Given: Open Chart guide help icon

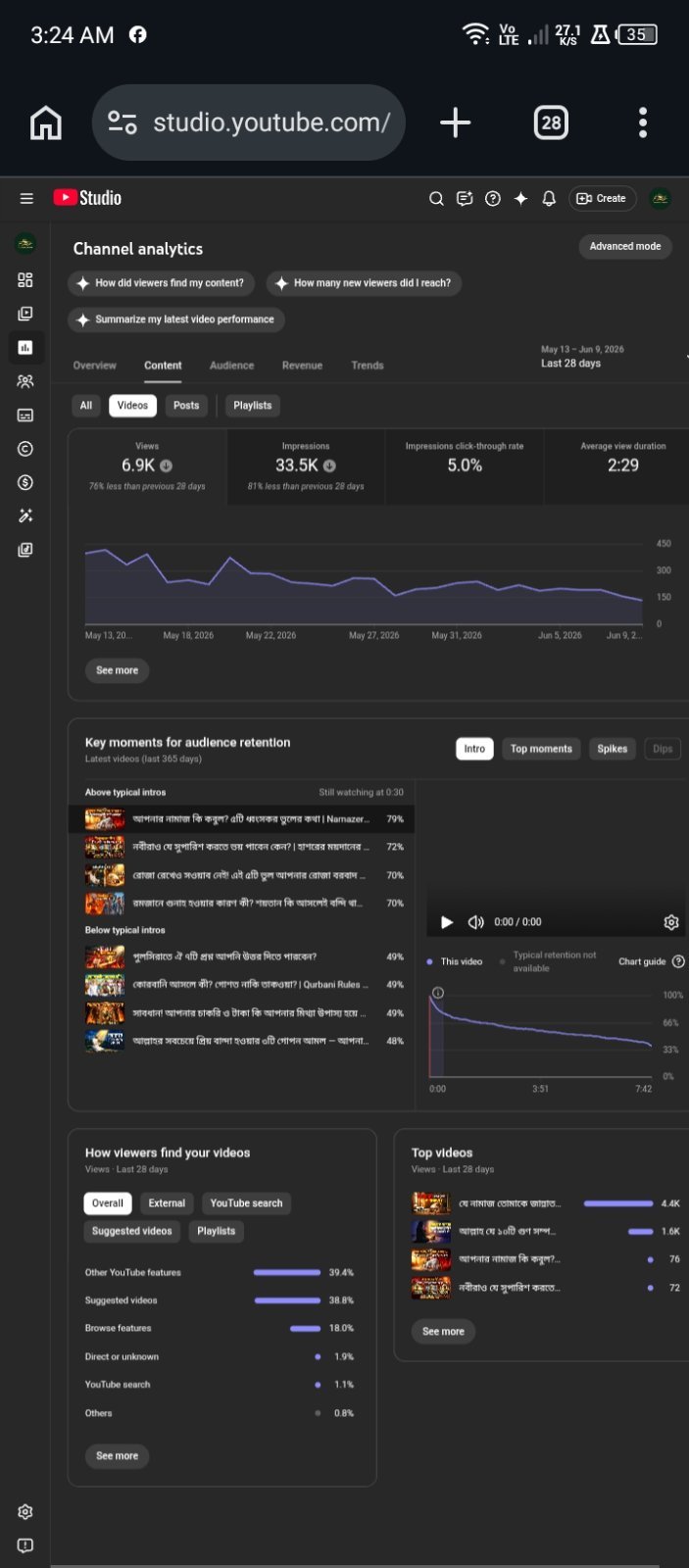Looking at the screenshot, I should [678, 961].
